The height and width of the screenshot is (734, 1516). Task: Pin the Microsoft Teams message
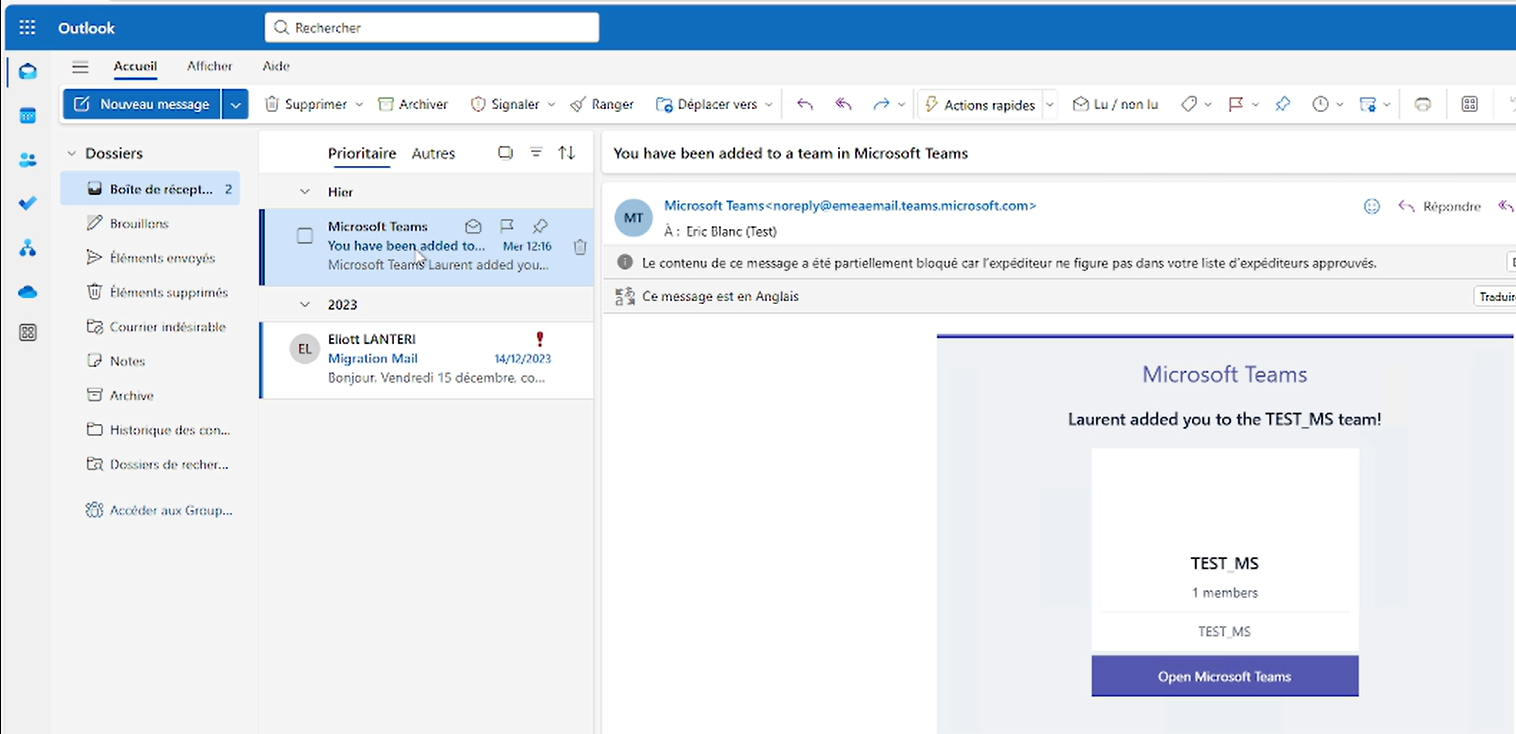540,226
